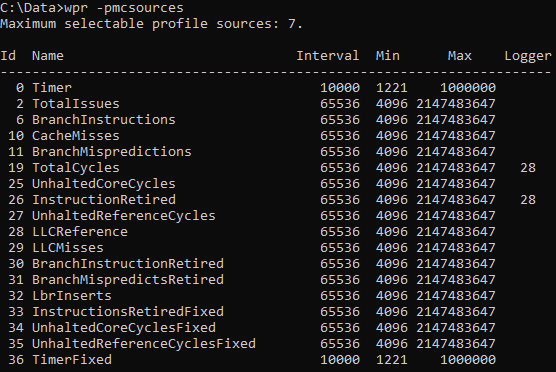556x372 pixels.
Task: Click the 'Logger' column header
Action: [x=528, y=56]
